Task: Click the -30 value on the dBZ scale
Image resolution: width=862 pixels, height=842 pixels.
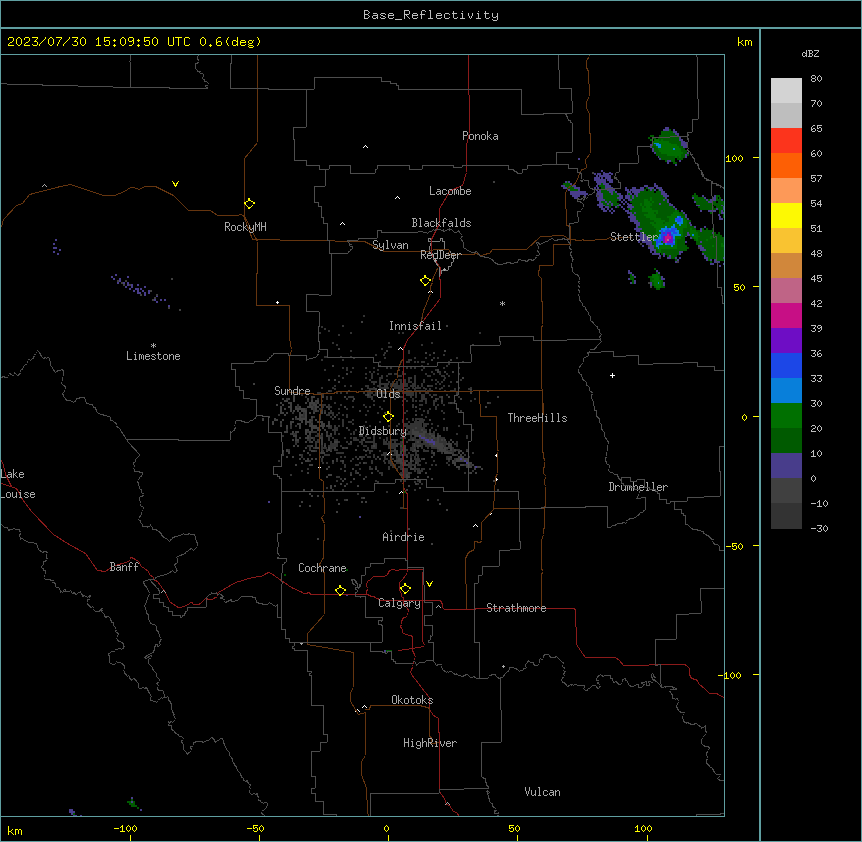Action: 819,528
